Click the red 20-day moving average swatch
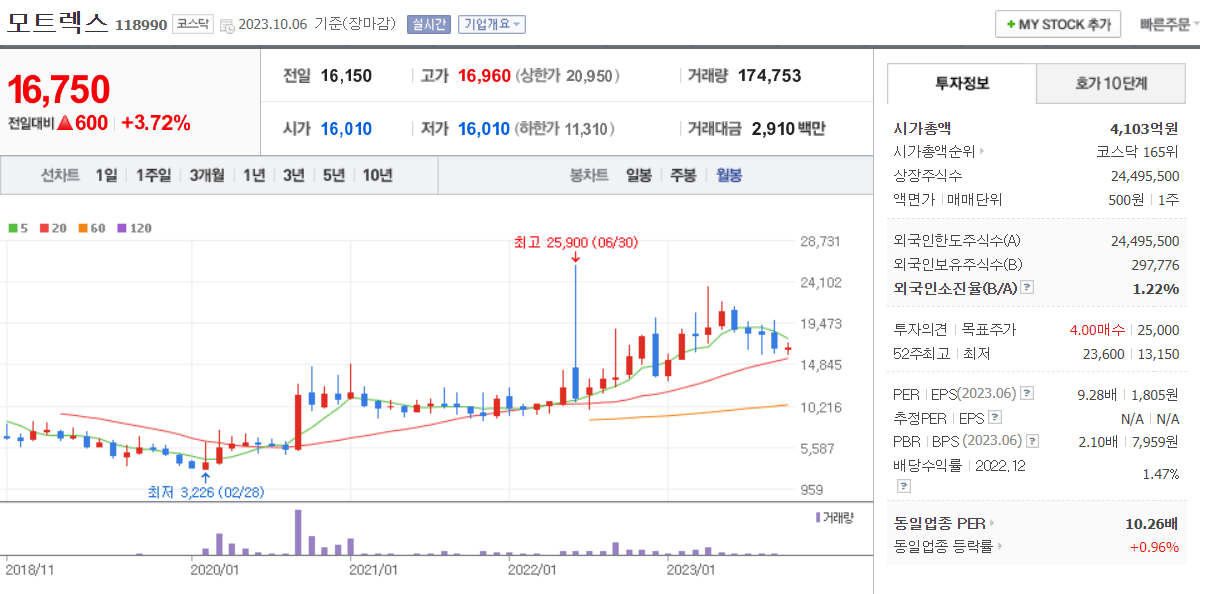 click(44, 228)
